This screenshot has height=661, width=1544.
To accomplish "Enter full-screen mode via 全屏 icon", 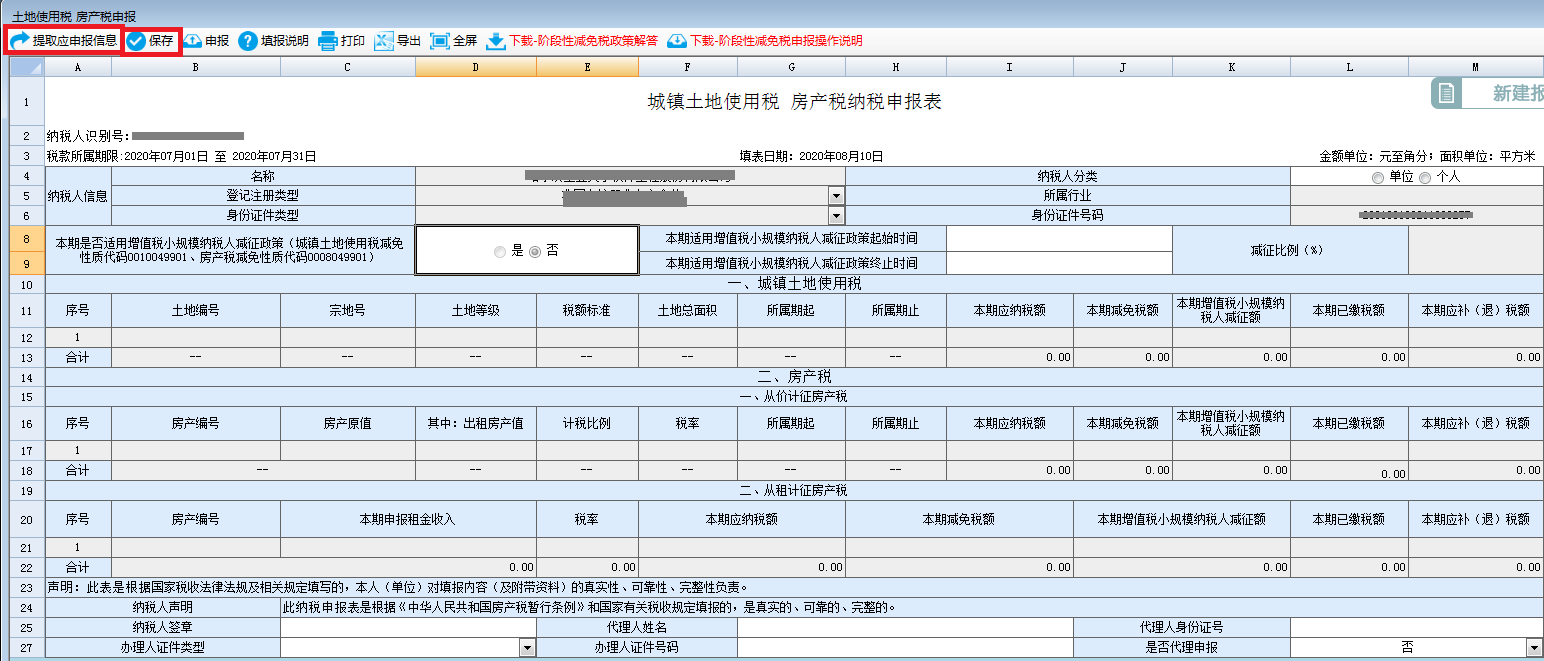I will tap(440, 41).
